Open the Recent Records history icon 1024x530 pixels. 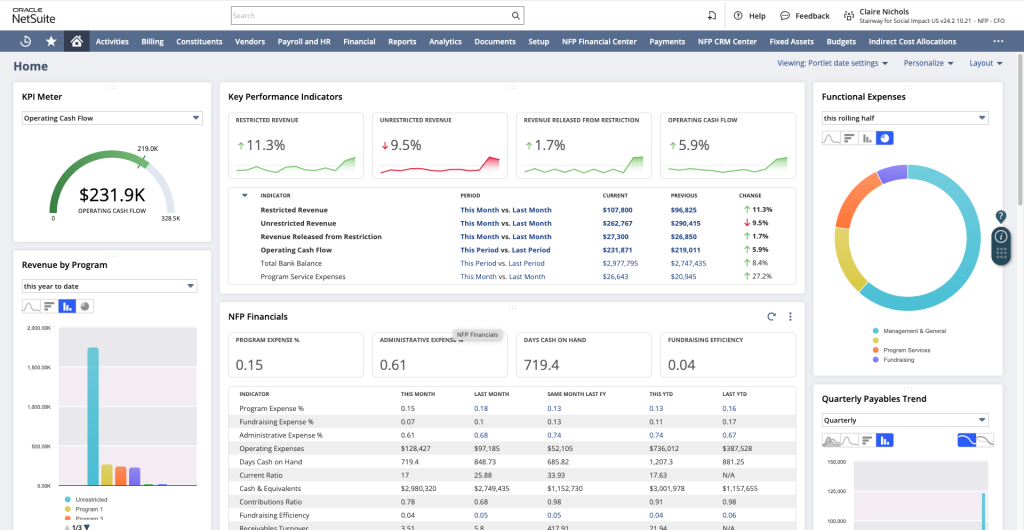(x=26, y=42)
